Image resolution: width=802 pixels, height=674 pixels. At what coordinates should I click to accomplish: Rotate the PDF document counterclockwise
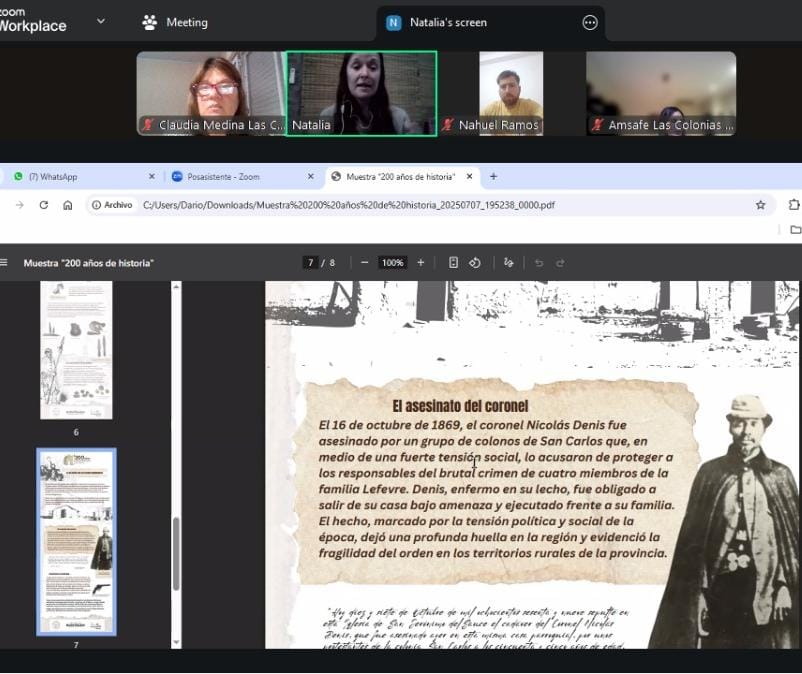click(475, 263)
